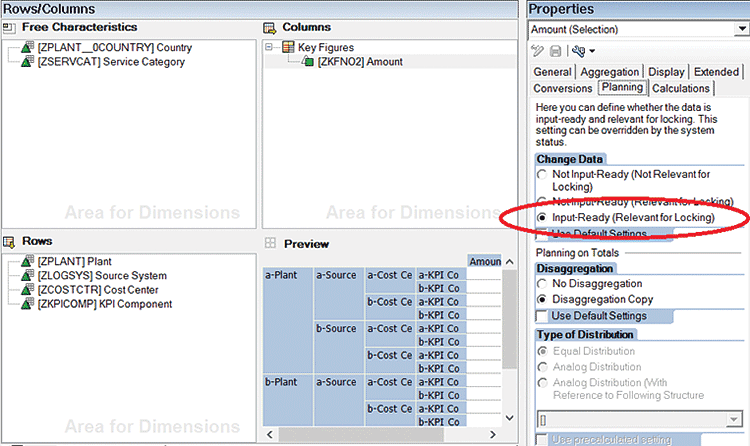
Task: Click the preview scroll left arrow
Action: 270,435
